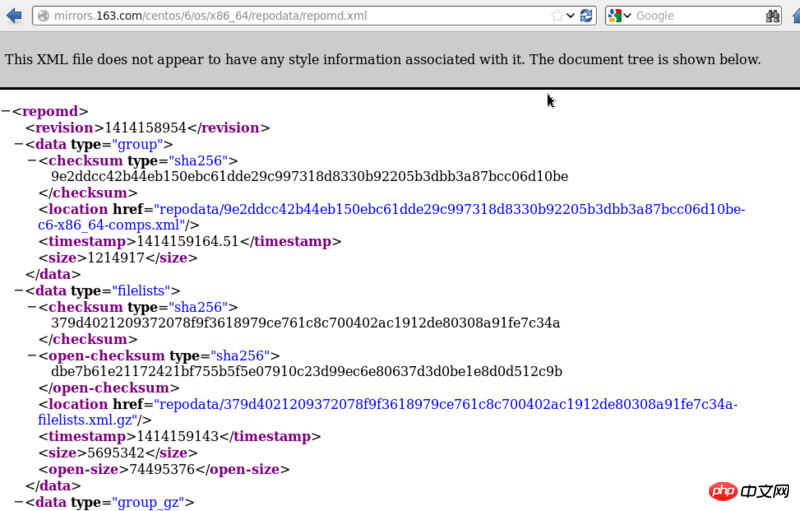Collapse the data type="filelists" node
The width and height of the screenshot is (800, 511).
(19, 291)
